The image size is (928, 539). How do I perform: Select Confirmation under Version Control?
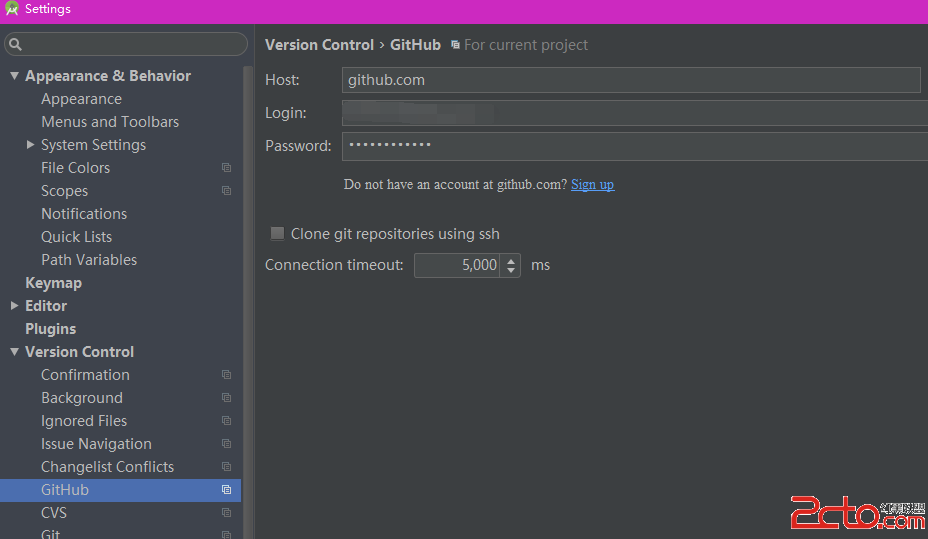(x=85, y=375)
